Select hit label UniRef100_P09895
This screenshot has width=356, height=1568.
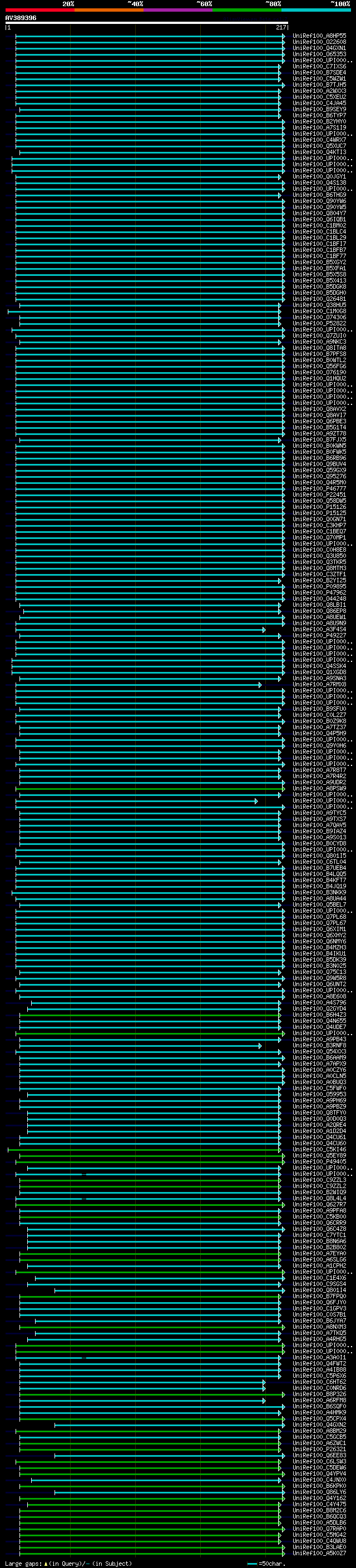pyautogui.click(x=319, y=587)
